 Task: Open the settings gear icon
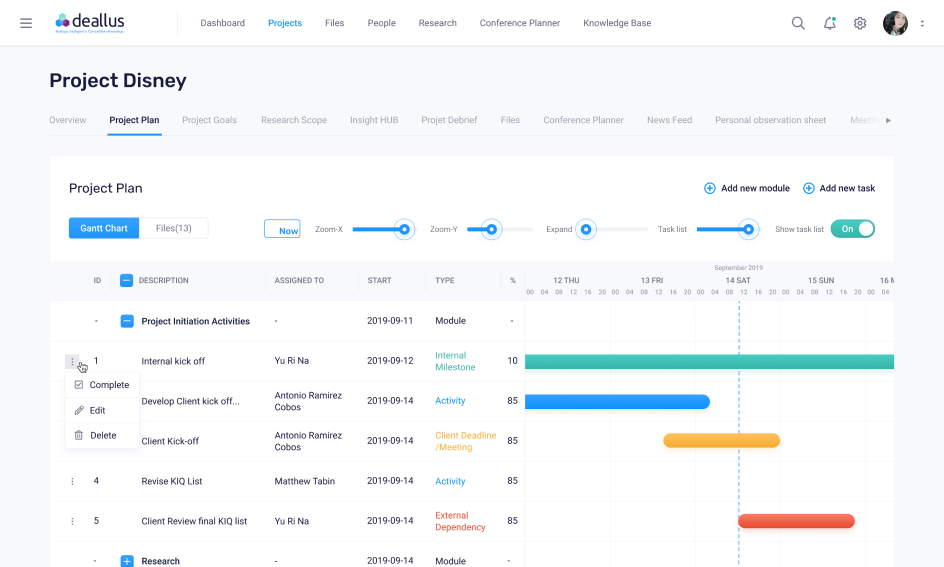860,23
